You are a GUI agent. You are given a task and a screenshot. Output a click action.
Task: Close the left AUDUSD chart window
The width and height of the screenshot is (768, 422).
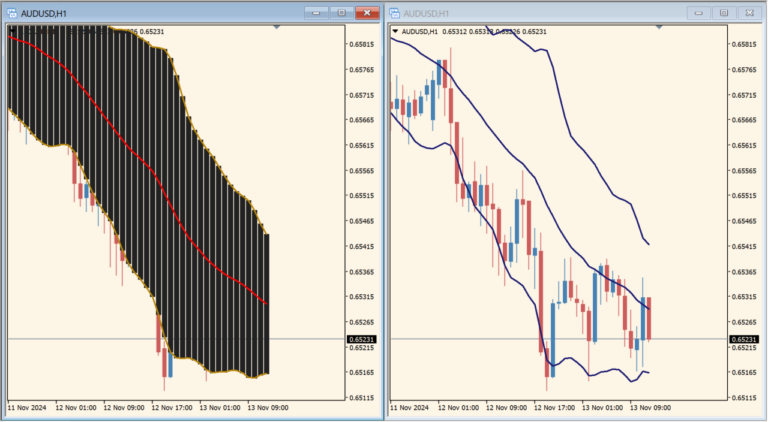pos(368,13)
